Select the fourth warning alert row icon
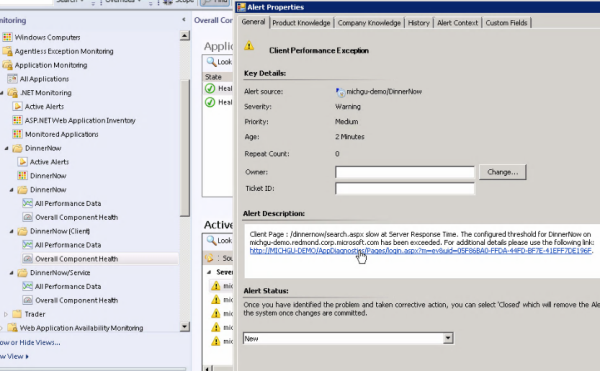 click(216, 327)
